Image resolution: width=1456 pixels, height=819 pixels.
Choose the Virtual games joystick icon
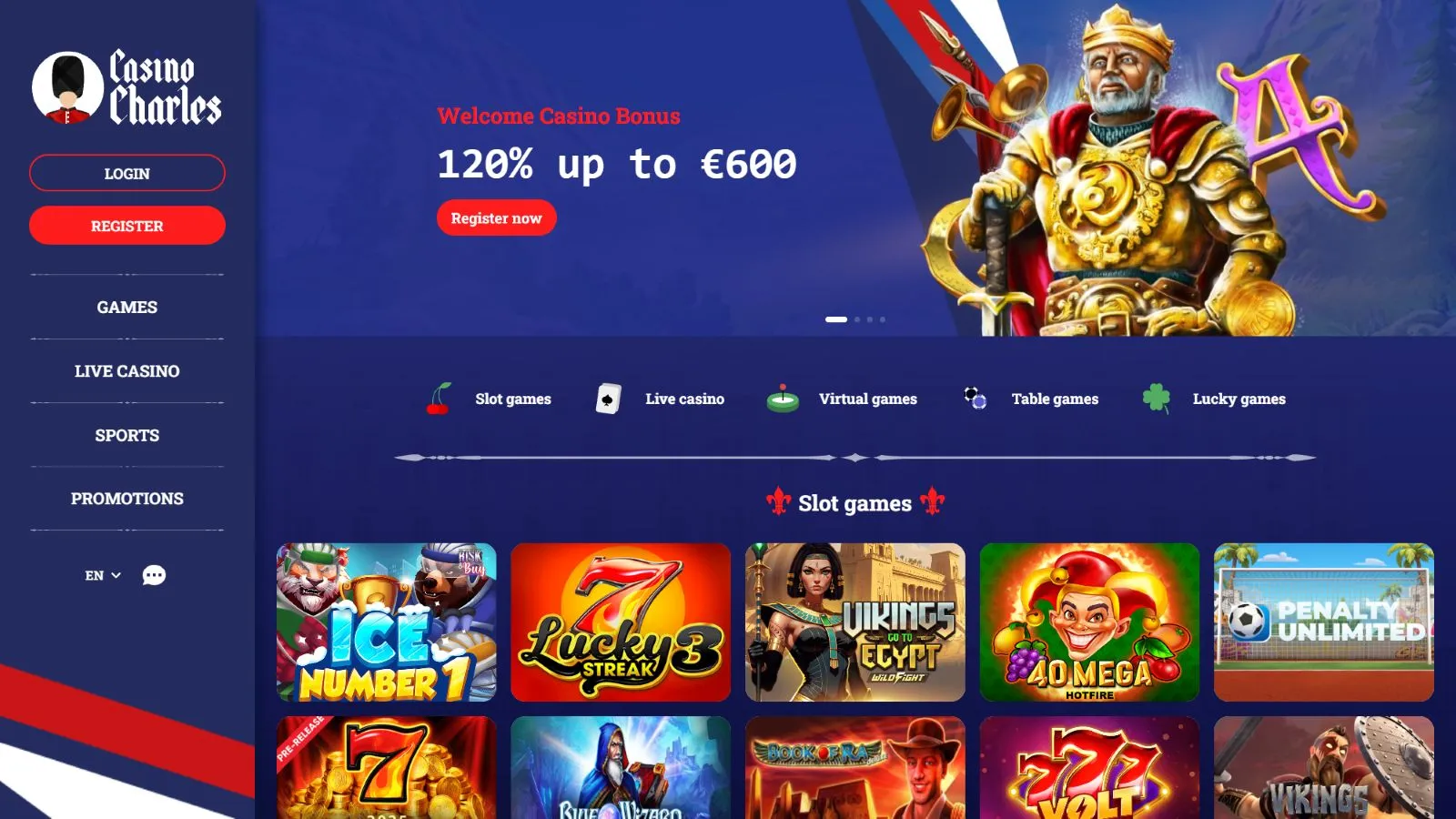pyautogui.click(x=783, y=399)
